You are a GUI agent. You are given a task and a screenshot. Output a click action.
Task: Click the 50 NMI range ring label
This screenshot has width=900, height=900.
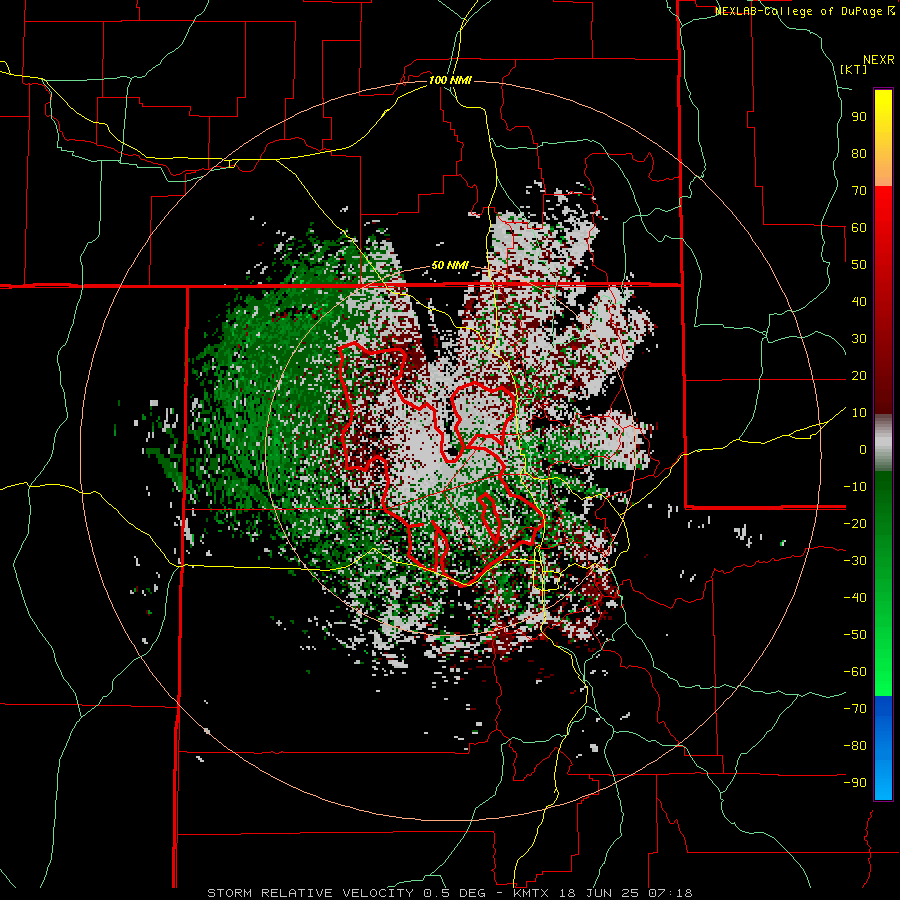(x=449, y=266)
